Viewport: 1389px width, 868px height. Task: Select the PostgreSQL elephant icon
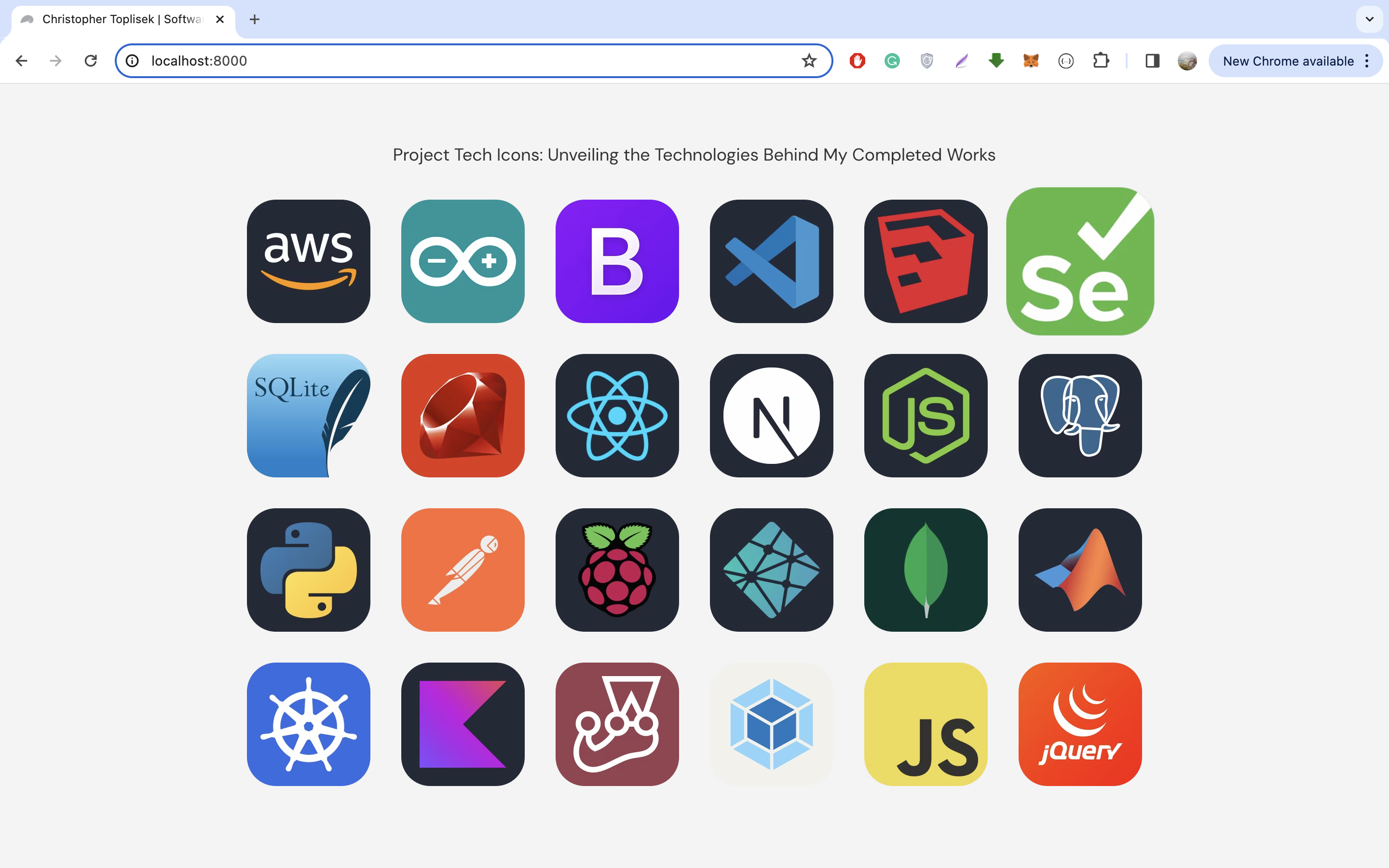pos(1080,415)
